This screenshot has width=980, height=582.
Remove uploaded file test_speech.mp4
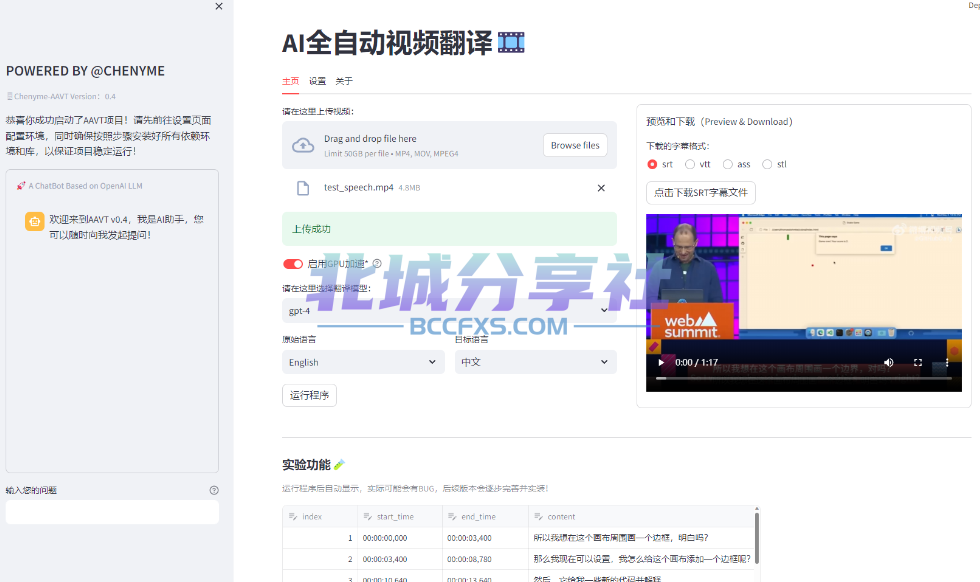(x=601, y=188)
